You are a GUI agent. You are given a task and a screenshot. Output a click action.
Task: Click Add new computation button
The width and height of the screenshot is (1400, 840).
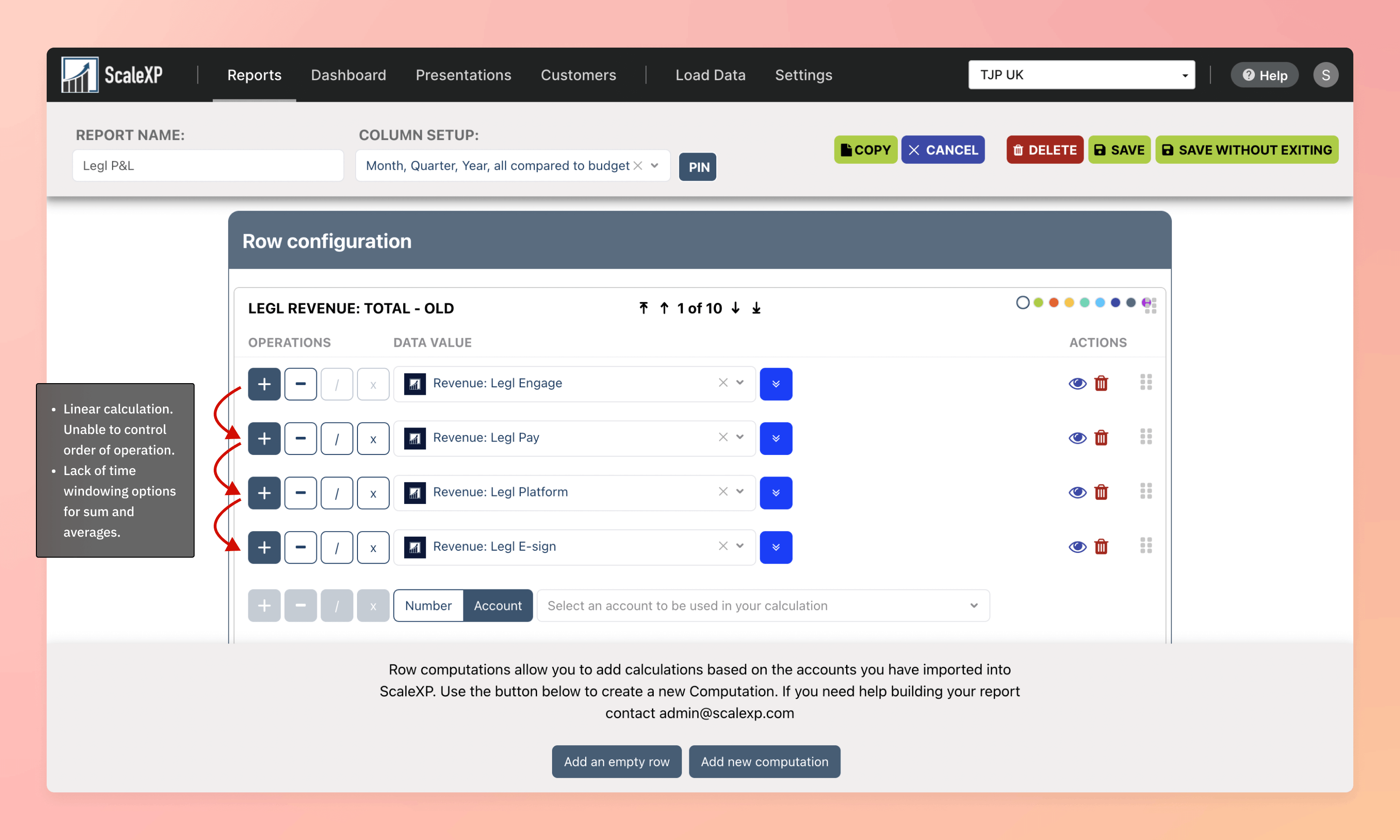click(764, 761)
